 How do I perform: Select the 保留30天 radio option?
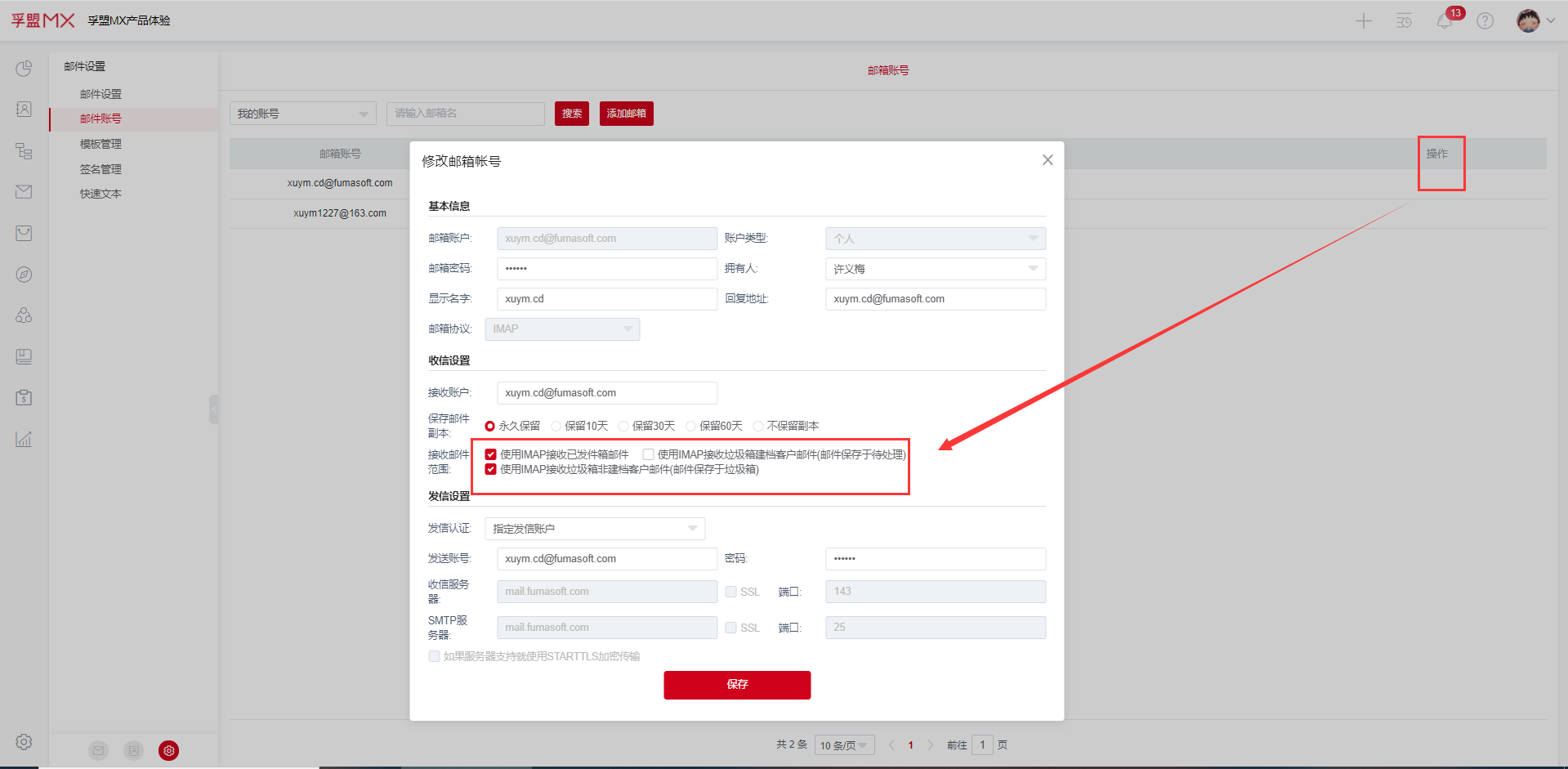point(624,426)
